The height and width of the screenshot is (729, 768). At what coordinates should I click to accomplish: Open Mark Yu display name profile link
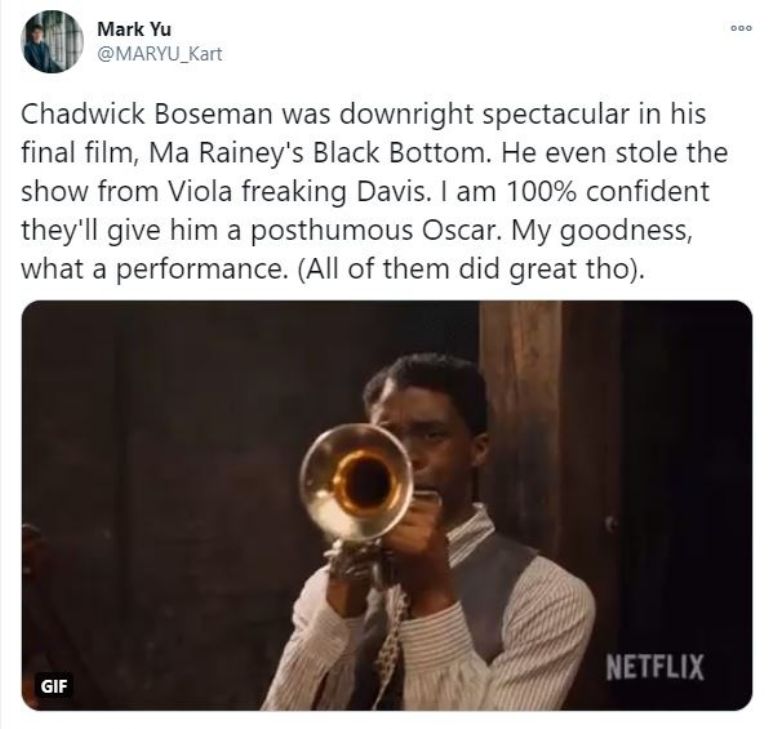[x=134, y=29]
